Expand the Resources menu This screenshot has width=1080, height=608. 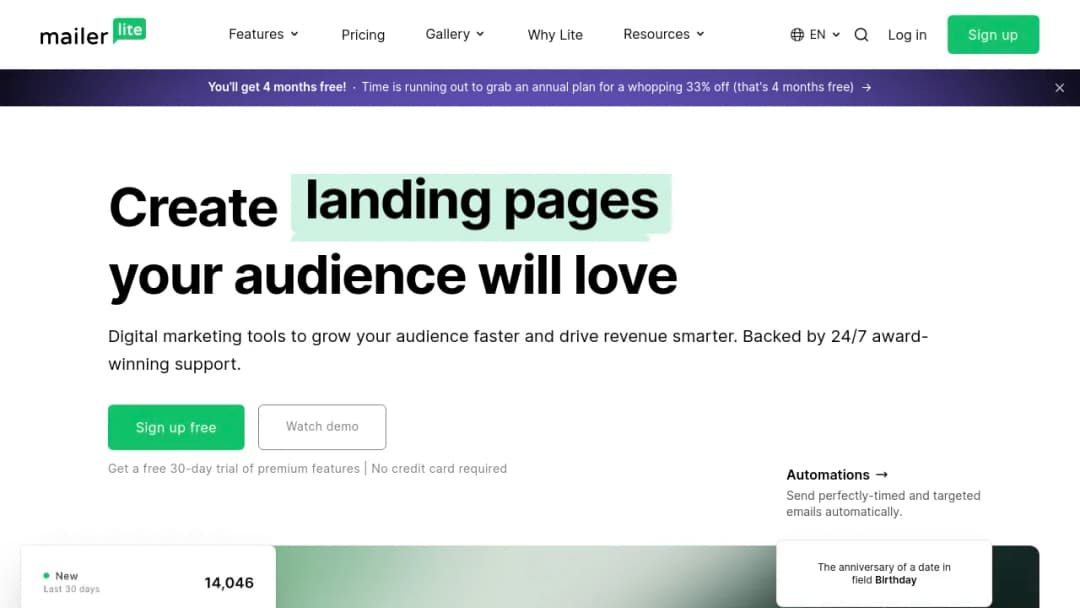click(664, 34)
